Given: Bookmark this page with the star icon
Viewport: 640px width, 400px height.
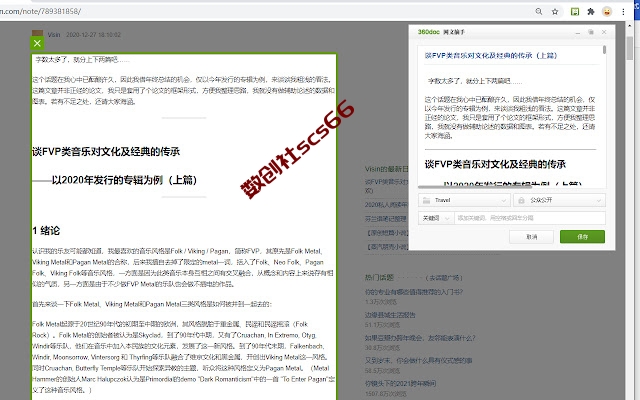Looking at the screenshot, I should tap(555, 11).
